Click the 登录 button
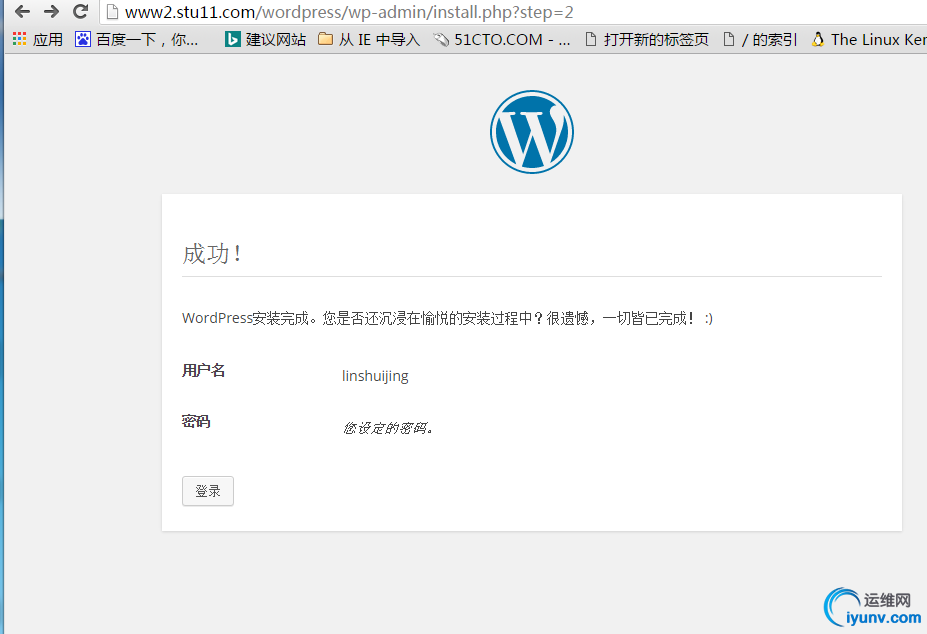Viewport: 927px width, 634px height. point(208,491)
